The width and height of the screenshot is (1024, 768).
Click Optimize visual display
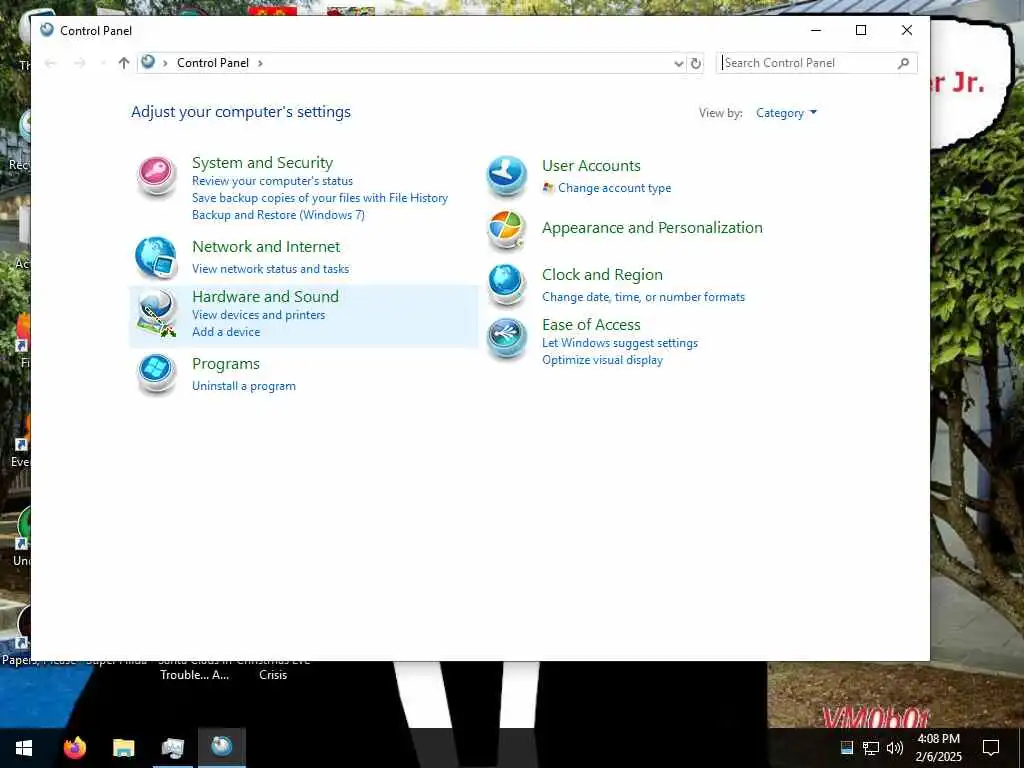click(602, 360)
